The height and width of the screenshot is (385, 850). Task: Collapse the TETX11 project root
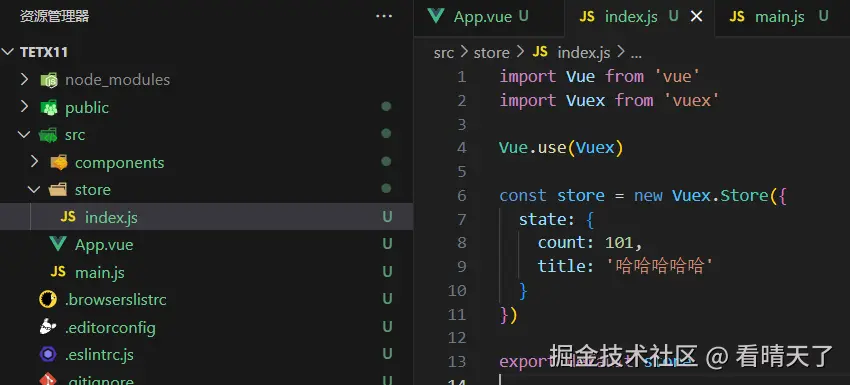[8, 52]
